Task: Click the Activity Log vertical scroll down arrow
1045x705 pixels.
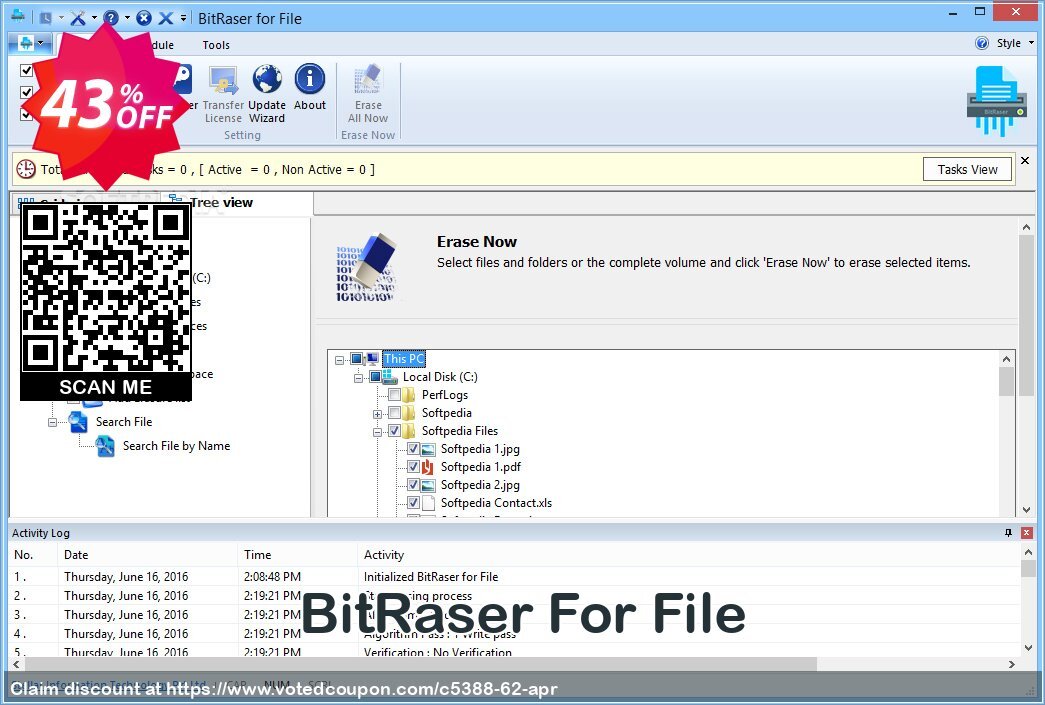Action: click(1028, 648)
